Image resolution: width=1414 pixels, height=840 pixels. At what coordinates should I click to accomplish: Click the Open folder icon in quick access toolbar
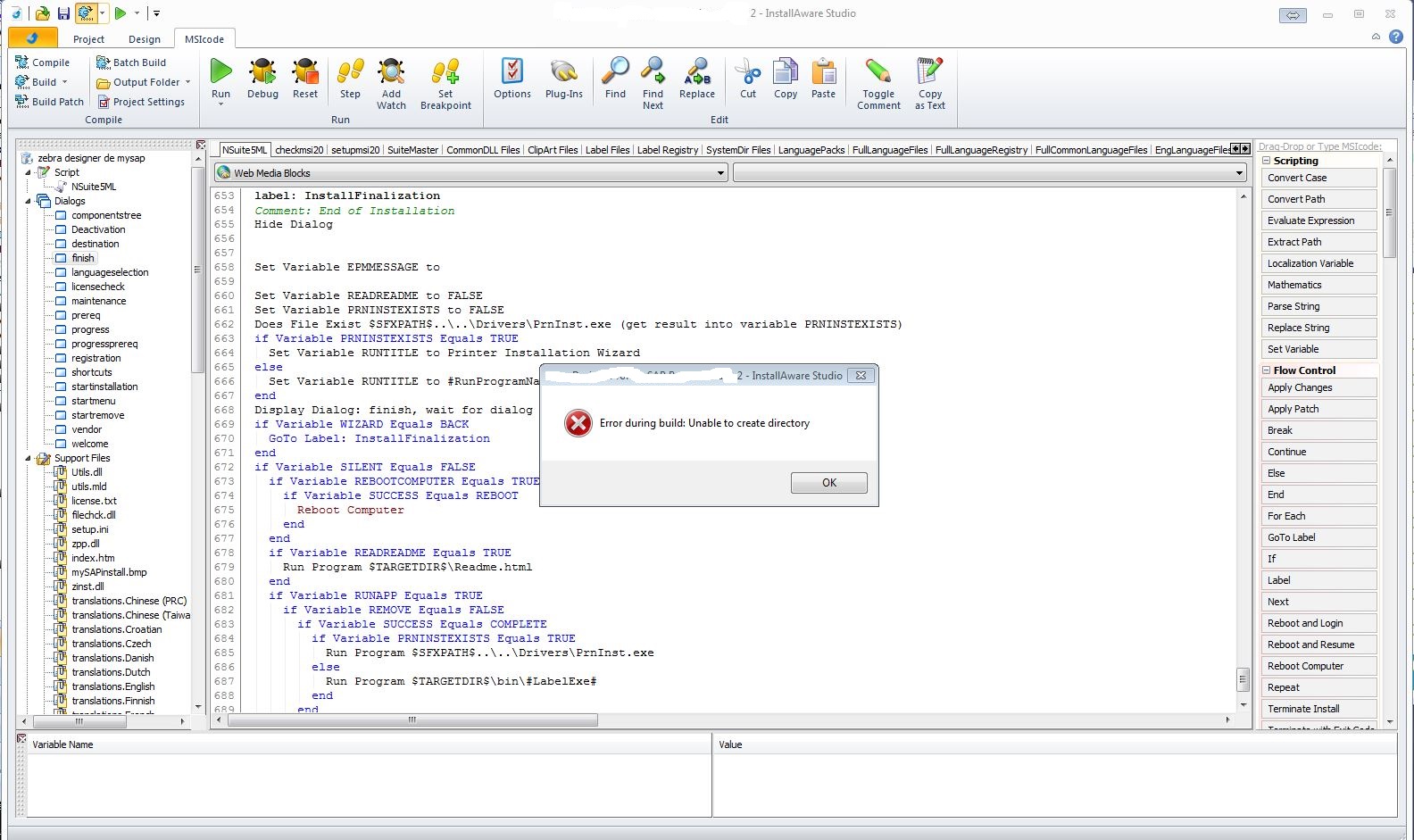click(x=42, y=13)
